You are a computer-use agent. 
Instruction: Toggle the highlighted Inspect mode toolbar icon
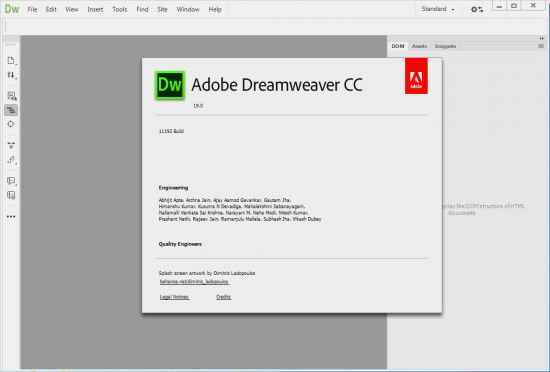click(x=11, y=110)
